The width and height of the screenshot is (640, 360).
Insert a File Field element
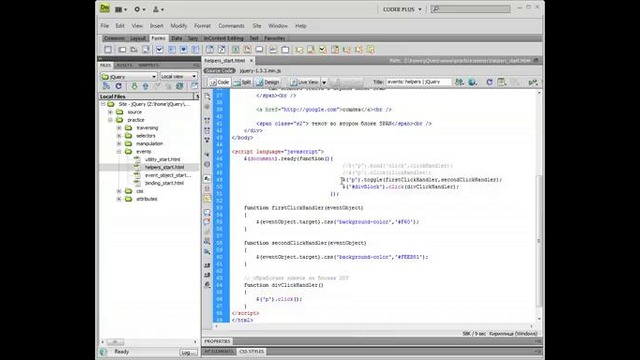(247, 50)
